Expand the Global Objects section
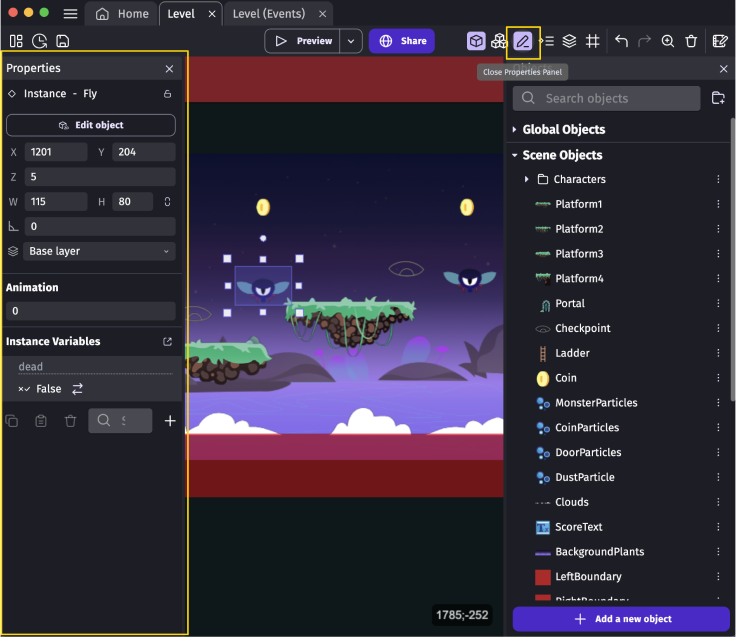The width and height of the screenshot is (741, 637). click(x=515, y=130)
